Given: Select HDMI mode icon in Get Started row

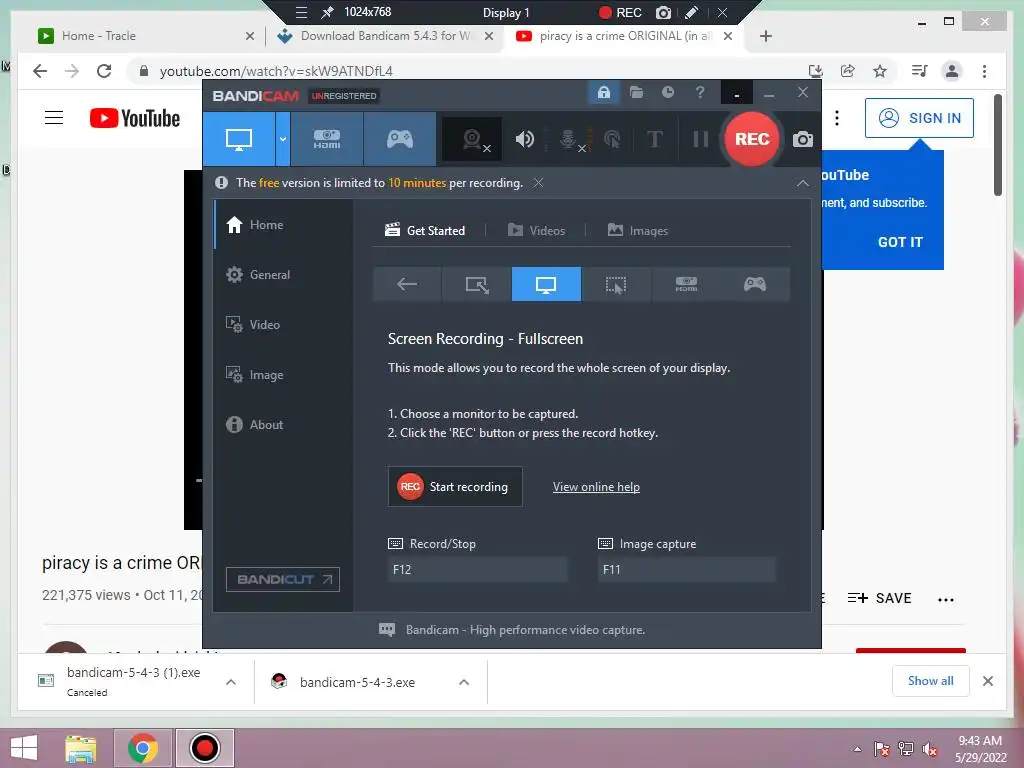Looking at the screenshot, I should 686,284.
